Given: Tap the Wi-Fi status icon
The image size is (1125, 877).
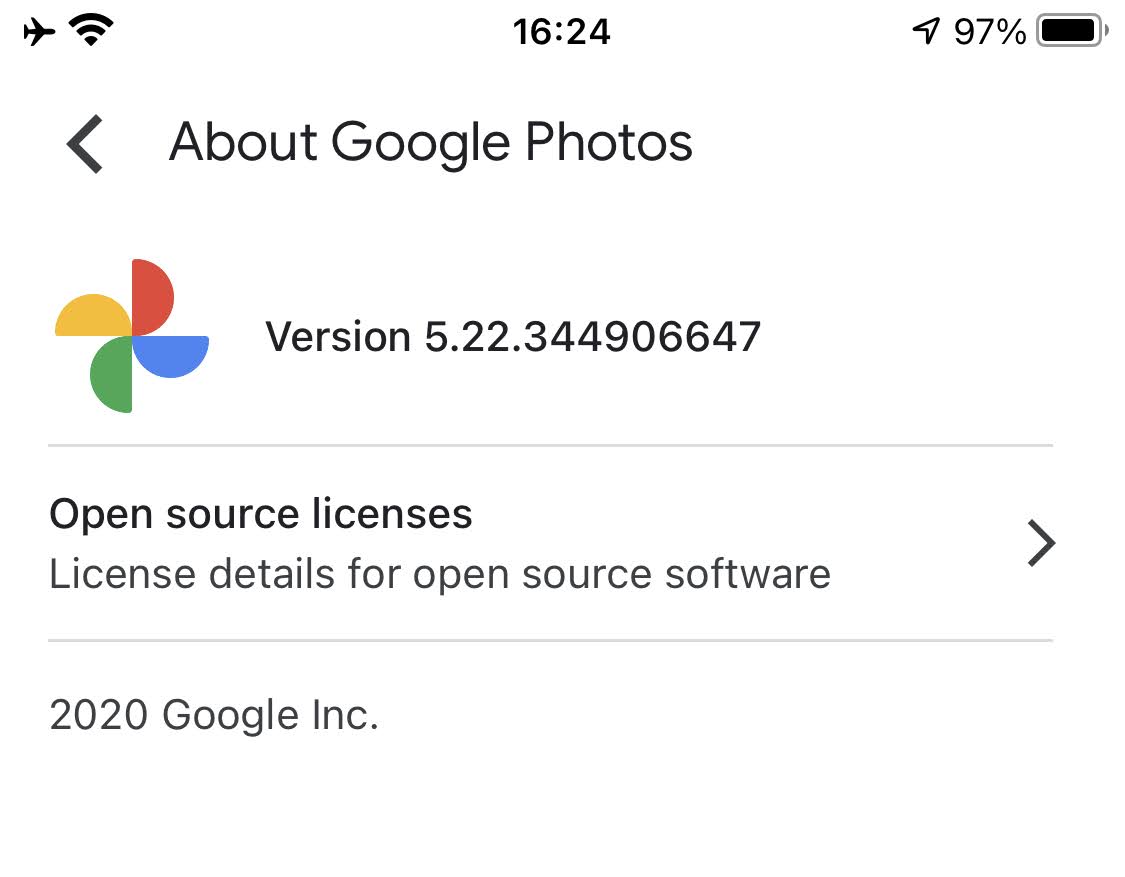Looking at the screenshot, I should (x=91, y=30).
